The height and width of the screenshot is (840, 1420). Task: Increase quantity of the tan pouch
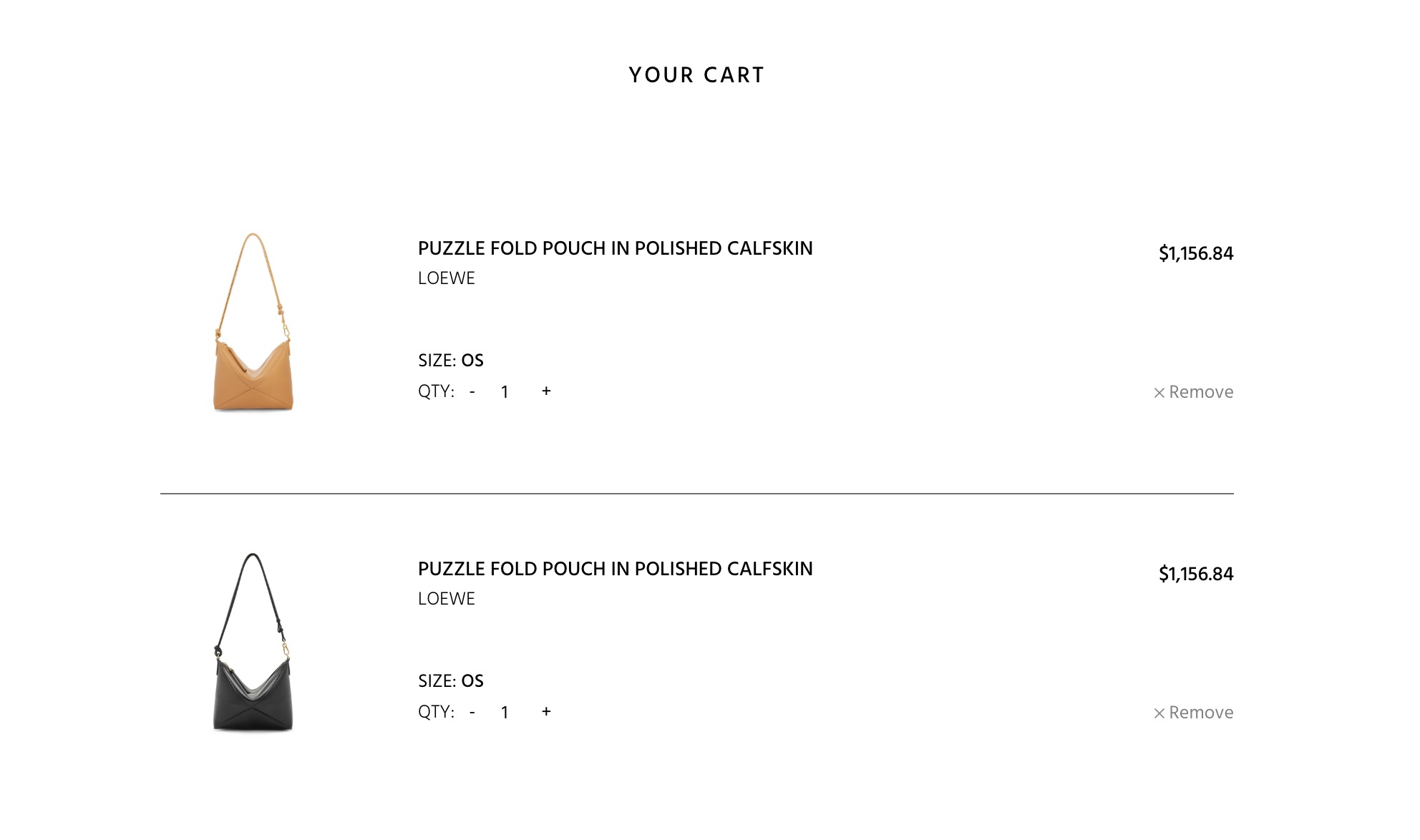click(x=546, y=391)
